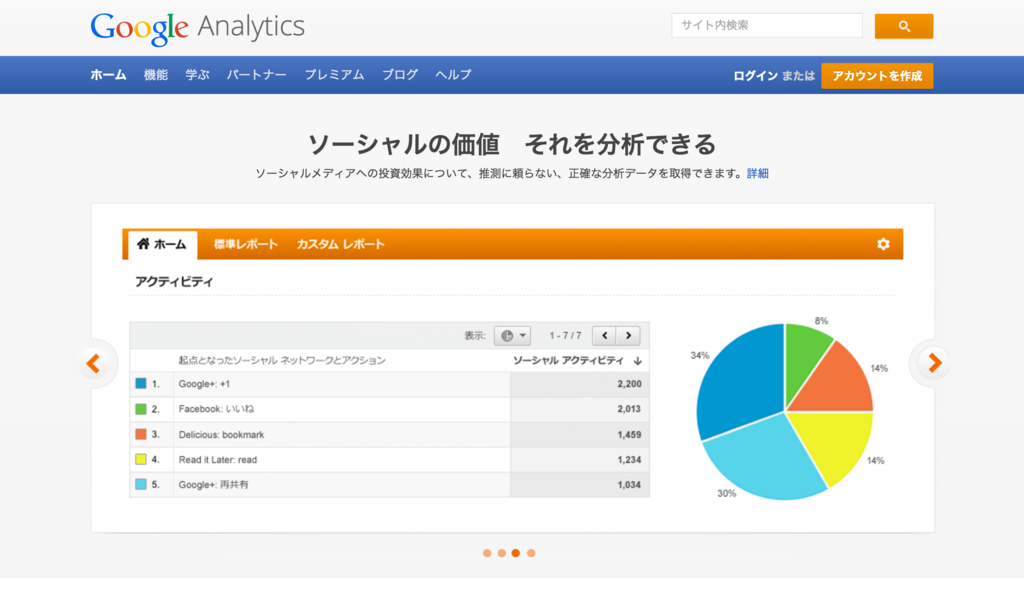1024x601 pixels.
Task: Open the 機能 navigation item
Action: click(155, 75)
